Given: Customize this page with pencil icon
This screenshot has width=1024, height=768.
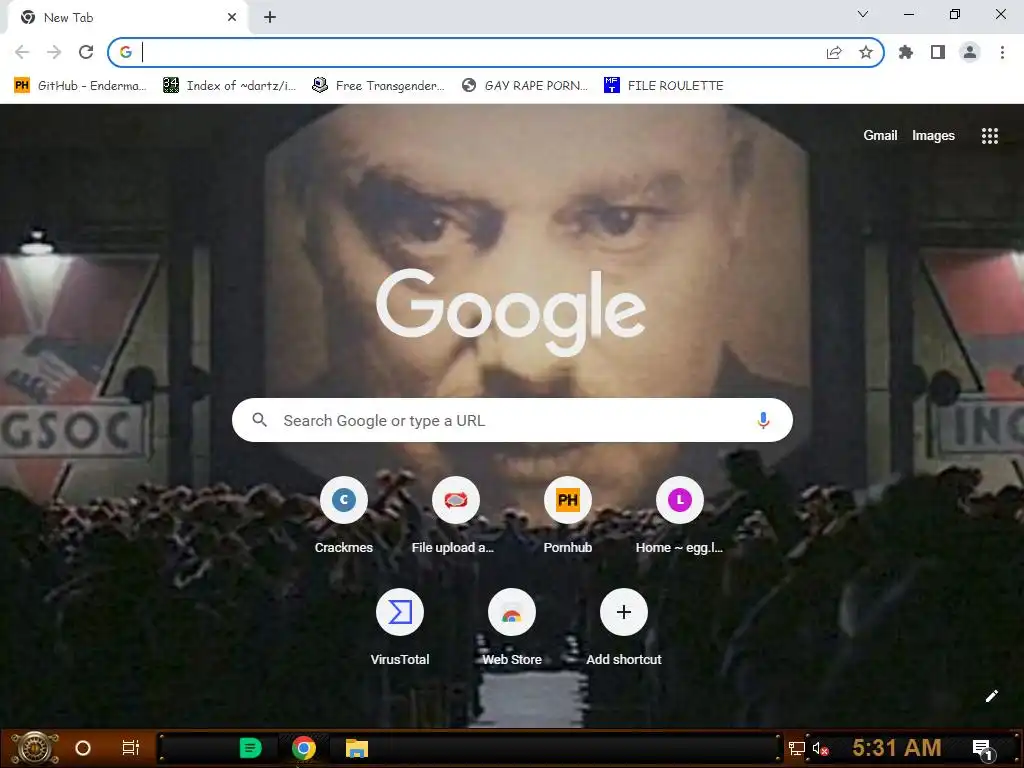Looking at the screenshot, I should pyautogui.click(x=991, y=696).
